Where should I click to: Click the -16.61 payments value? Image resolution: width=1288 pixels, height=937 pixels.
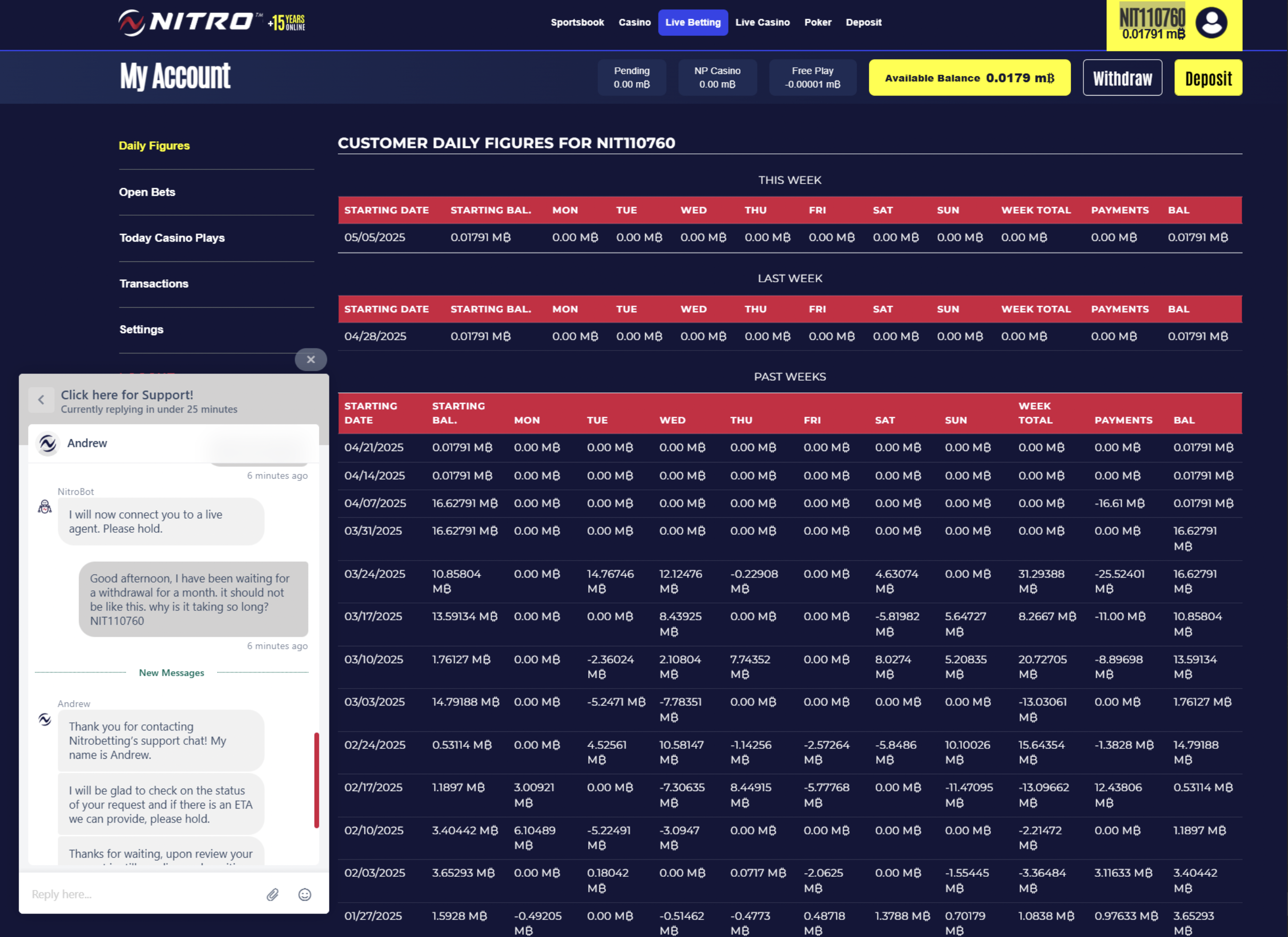pos(1120,503)
